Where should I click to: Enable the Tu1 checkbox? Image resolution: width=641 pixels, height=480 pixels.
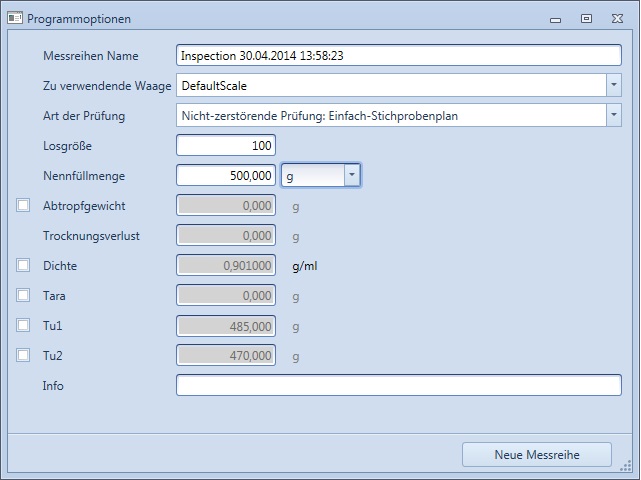[x=23, y=326]
